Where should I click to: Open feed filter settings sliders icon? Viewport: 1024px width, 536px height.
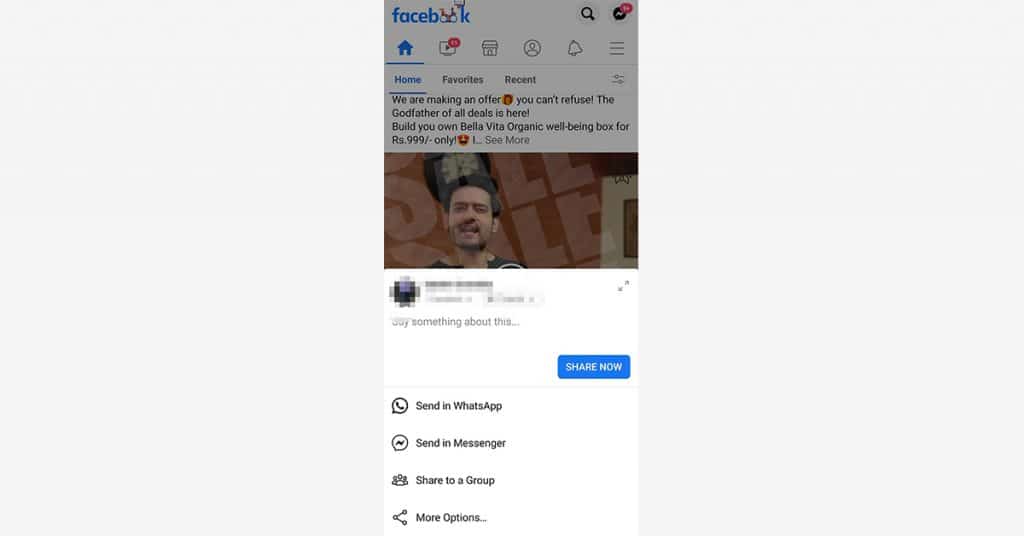click(x=618, y=80)
